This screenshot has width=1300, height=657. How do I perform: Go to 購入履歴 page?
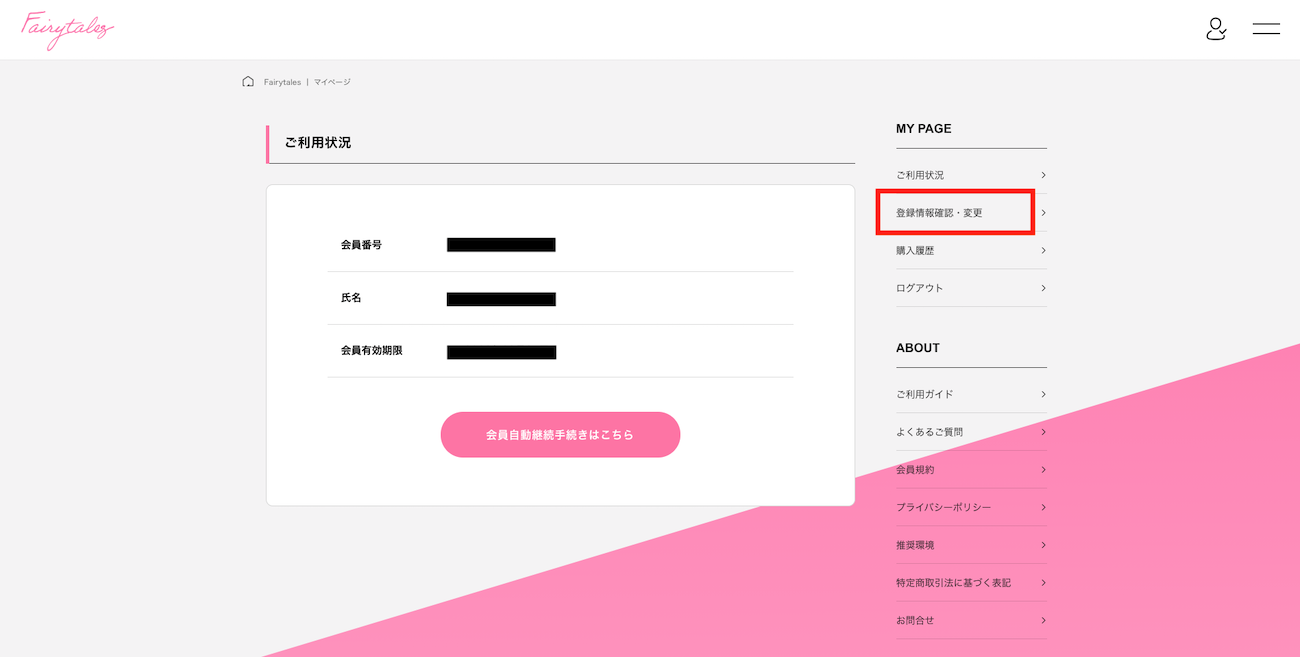pos(915,251)
